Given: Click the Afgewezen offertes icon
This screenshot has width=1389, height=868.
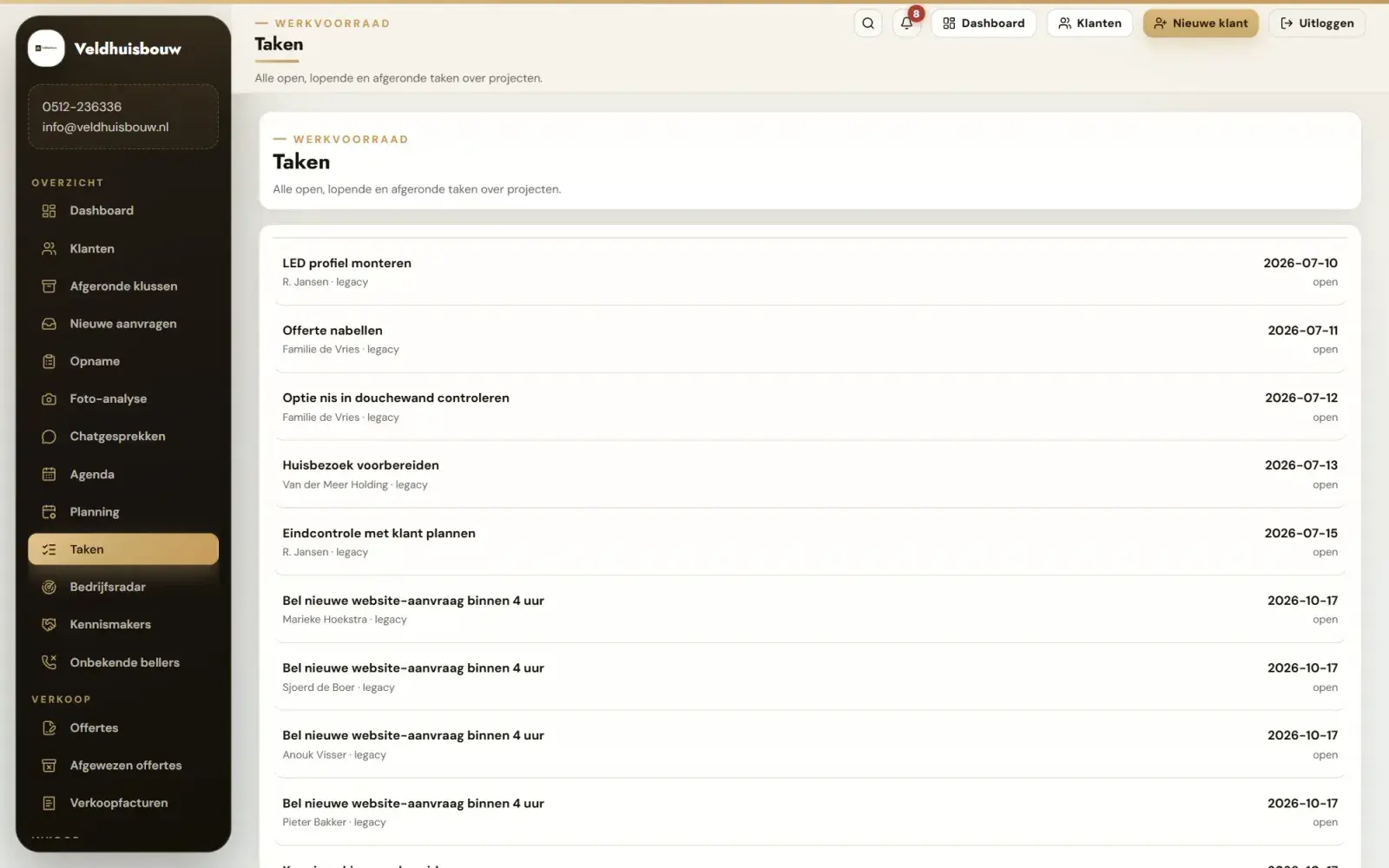Looking at the screenshot, I should [49, 766].
